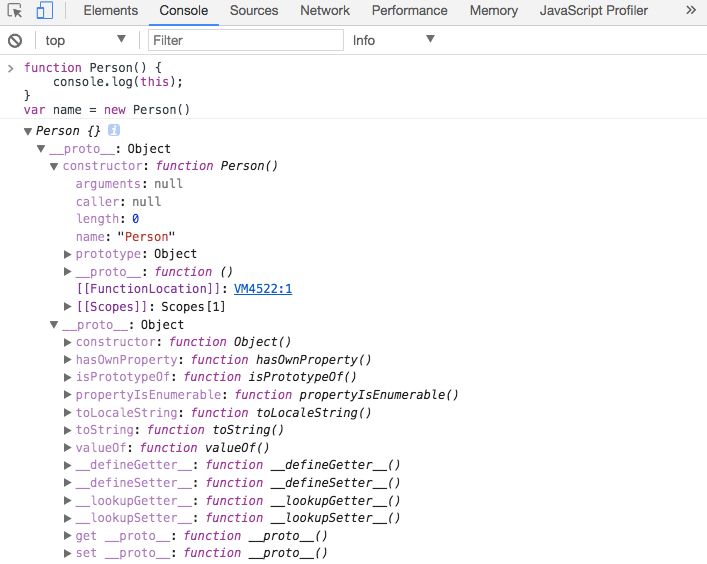Click the Filter input field
707x564 pixels.
245,40
